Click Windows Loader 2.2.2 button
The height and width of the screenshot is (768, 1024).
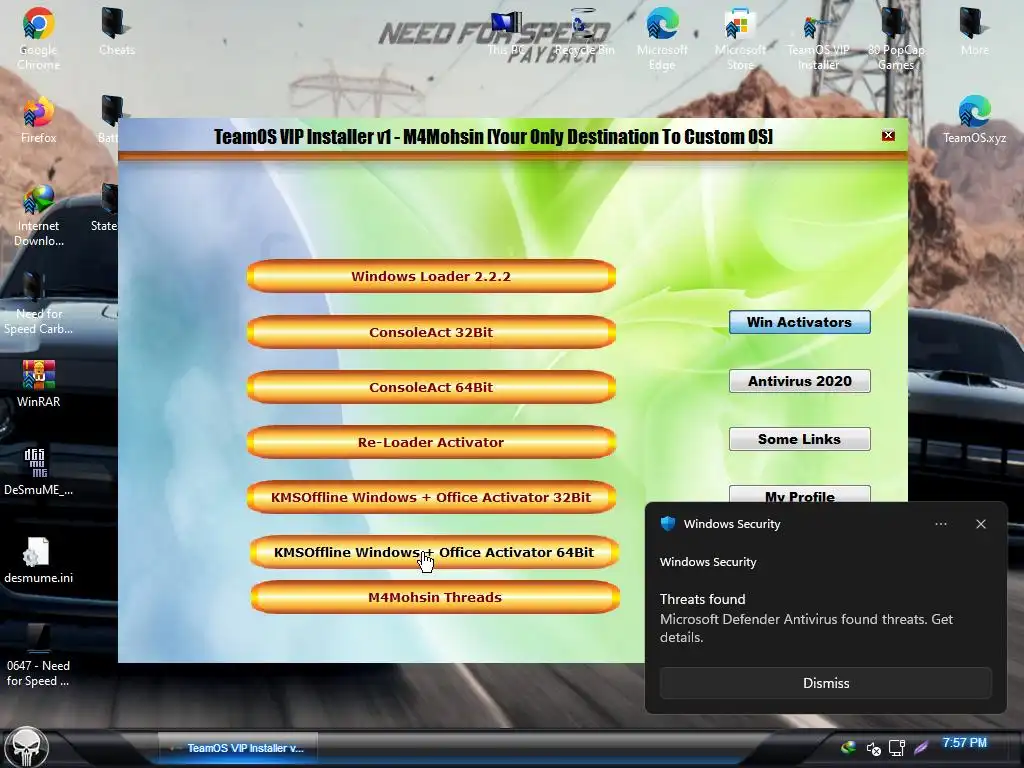431,276
